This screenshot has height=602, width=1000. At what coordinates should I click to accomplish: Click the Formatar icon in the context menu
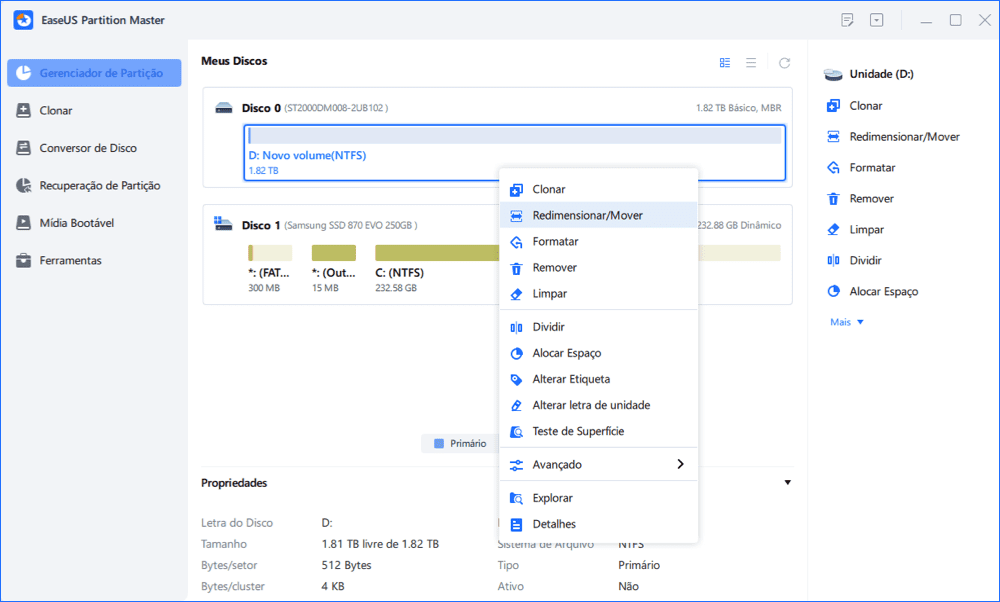517,242
